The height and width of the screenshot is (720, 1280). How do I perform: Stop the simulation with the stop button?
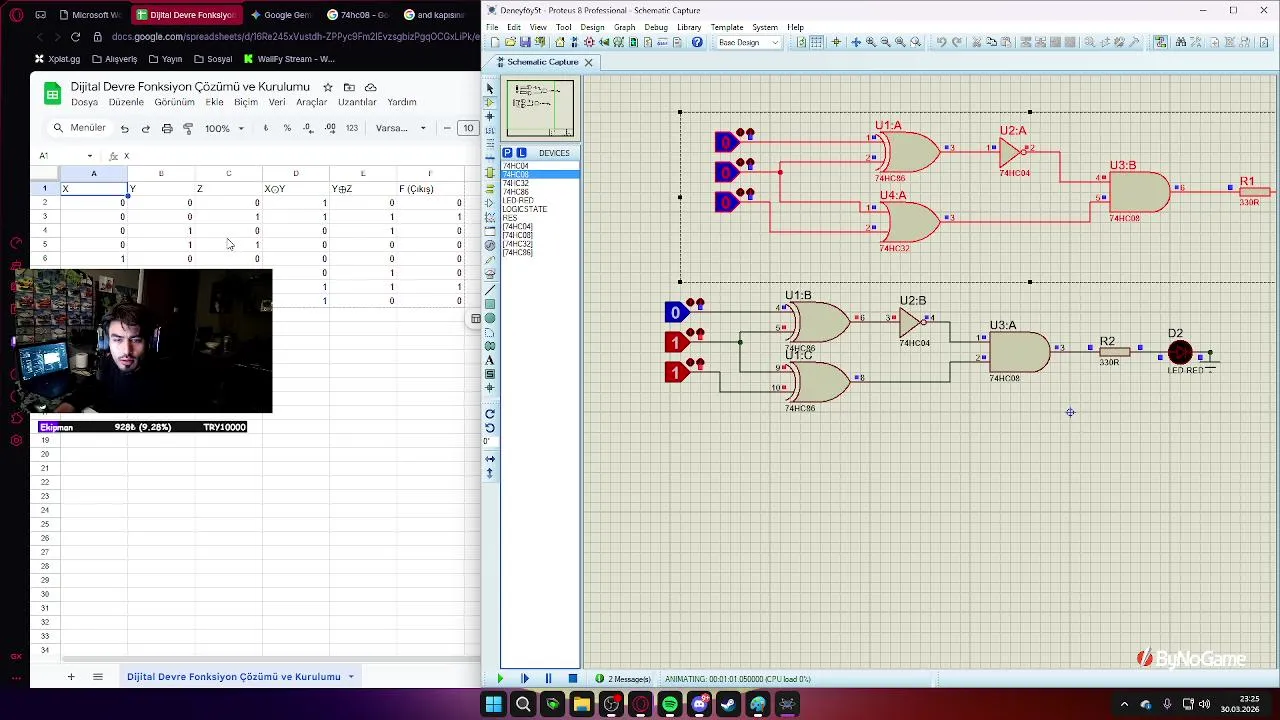pyautogui.click(x=573, y=679)
